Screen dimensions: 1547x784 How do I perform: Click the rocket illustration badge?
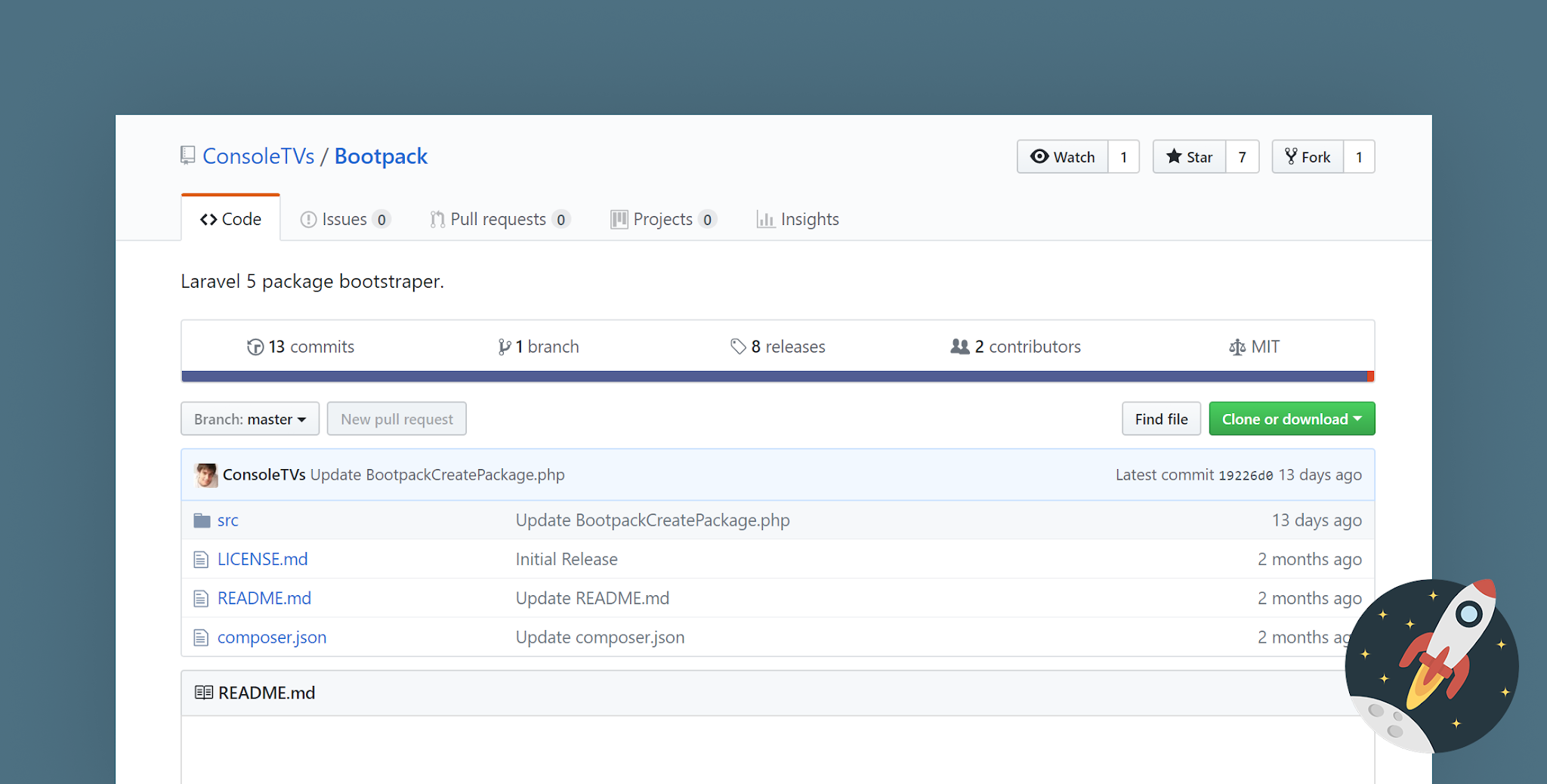[1432, 666]
